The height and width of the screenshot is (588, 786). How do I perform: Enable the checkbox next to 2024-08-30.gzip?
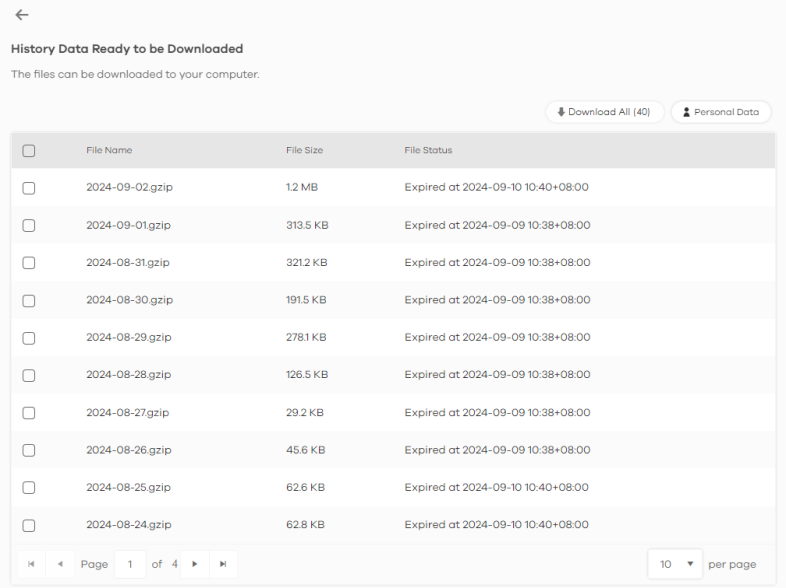[x=29, y=300]
